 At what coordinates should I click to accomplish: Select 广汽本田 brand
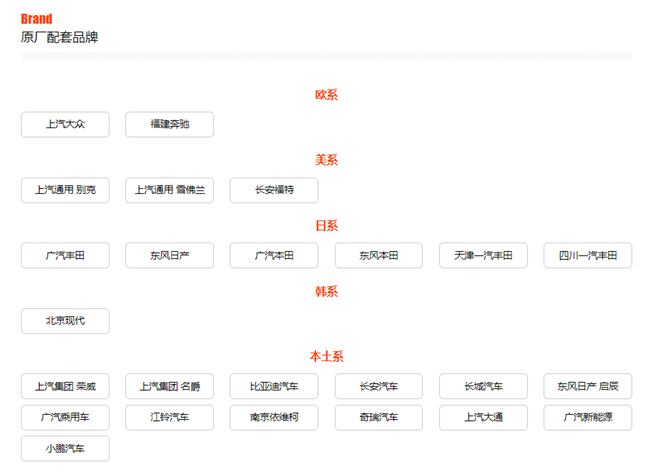coord(274,256)
